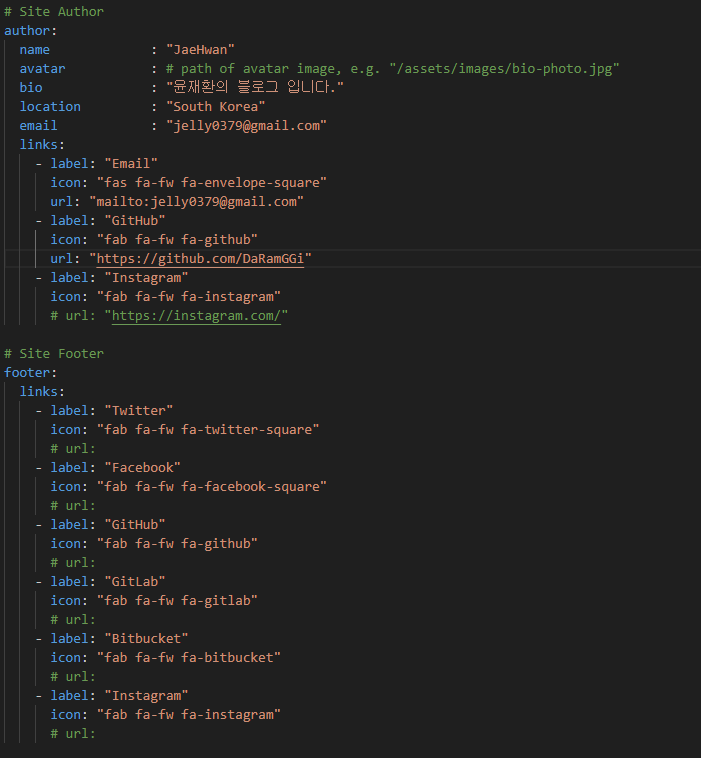Click the "mailto:jelly0379@gmail.com" url value
This screenshot has width=701, height=758.
[196, 202]
